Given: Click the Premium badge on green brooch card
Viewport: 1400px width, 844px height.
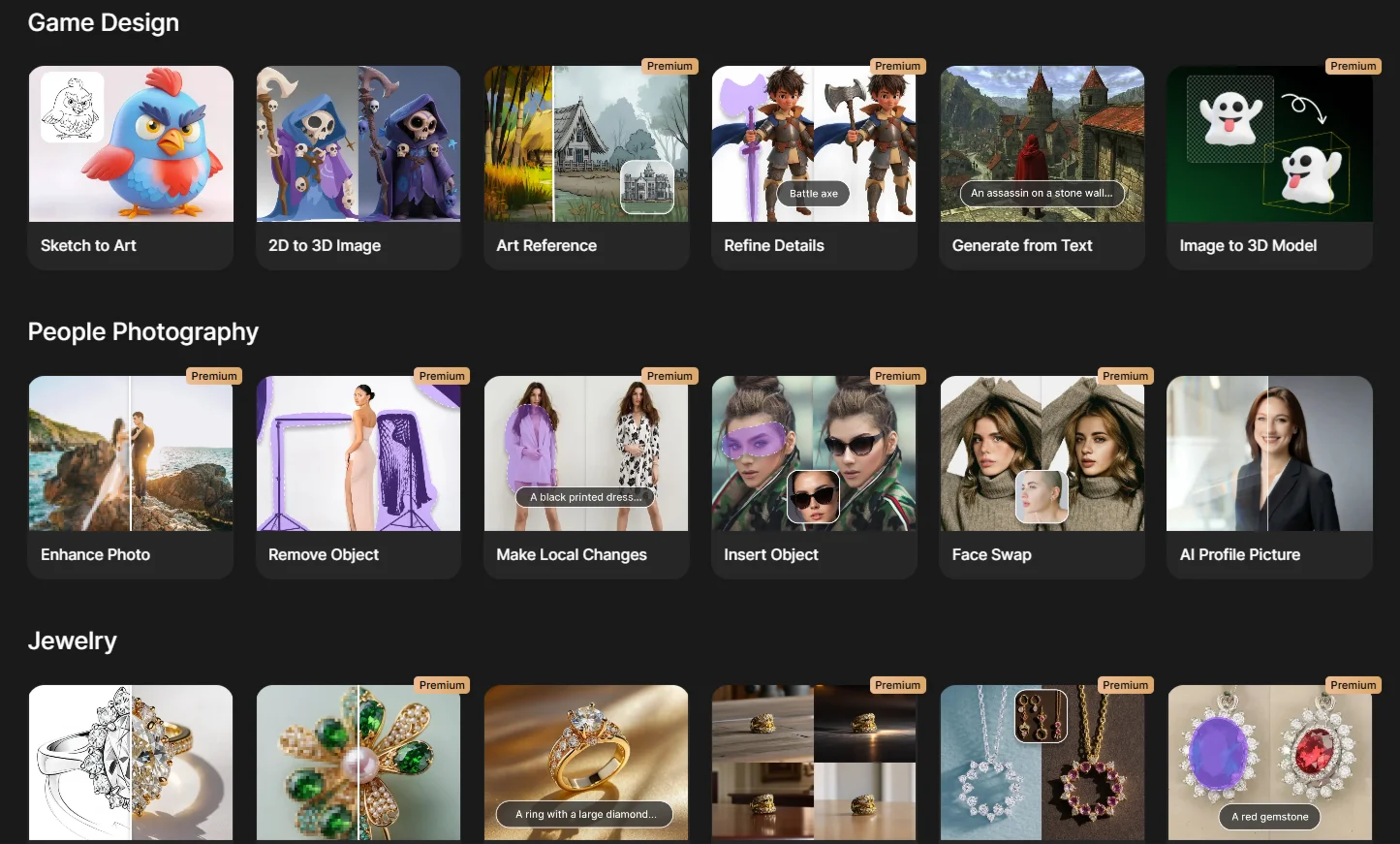Looking at the screenshot, I should (442, 685).
